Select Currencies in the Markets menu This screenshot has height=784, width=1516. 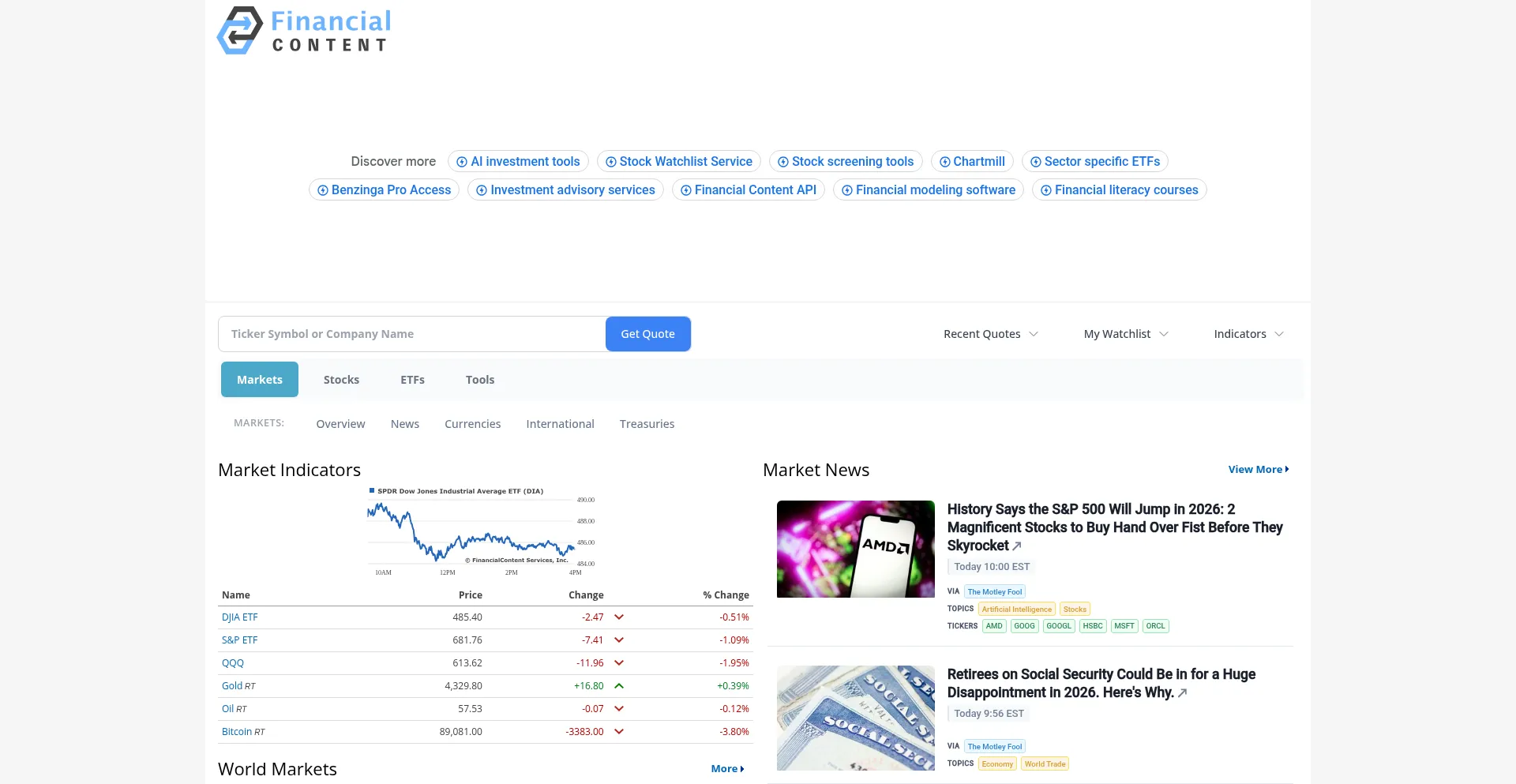coord(472,424)
